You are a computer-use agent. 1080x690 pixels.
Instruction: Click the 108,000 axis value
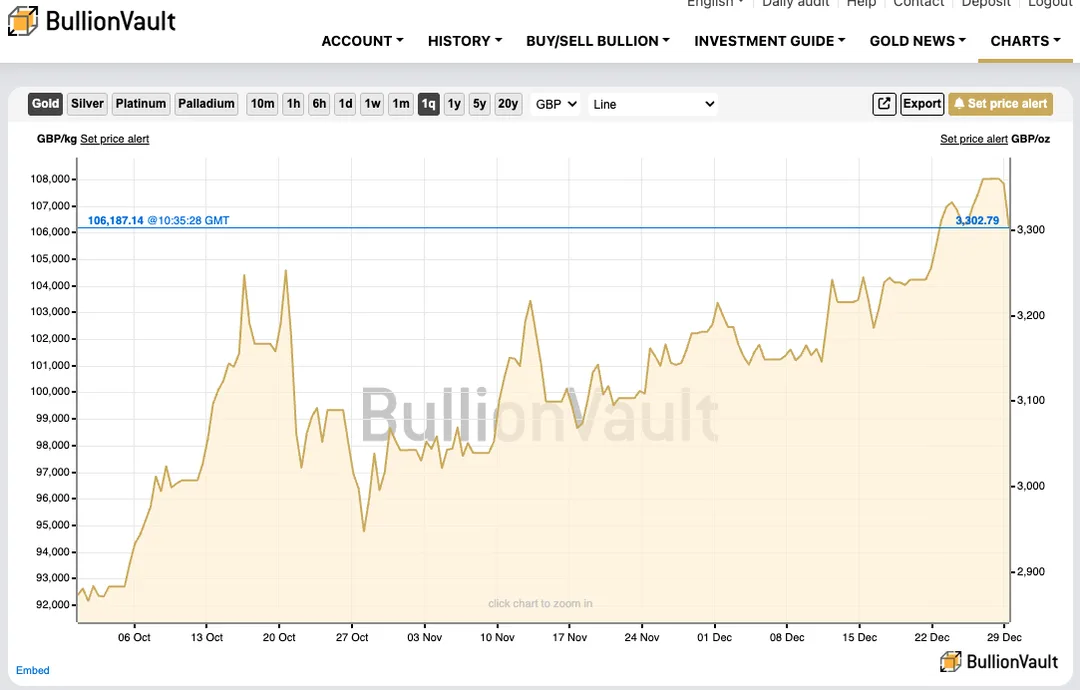coord(50,179)
